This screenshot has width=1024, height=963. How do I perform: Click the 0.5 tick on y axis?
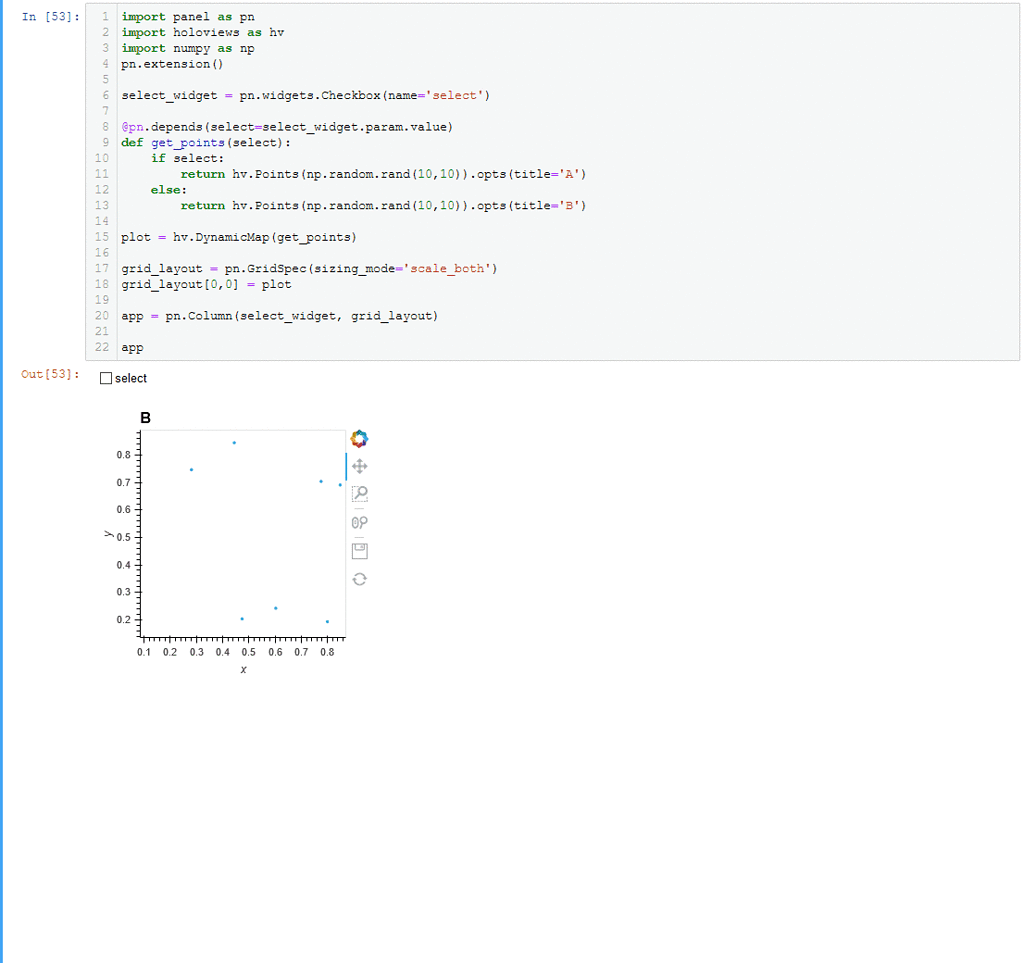pyautogui.click(x=122, y=537)
